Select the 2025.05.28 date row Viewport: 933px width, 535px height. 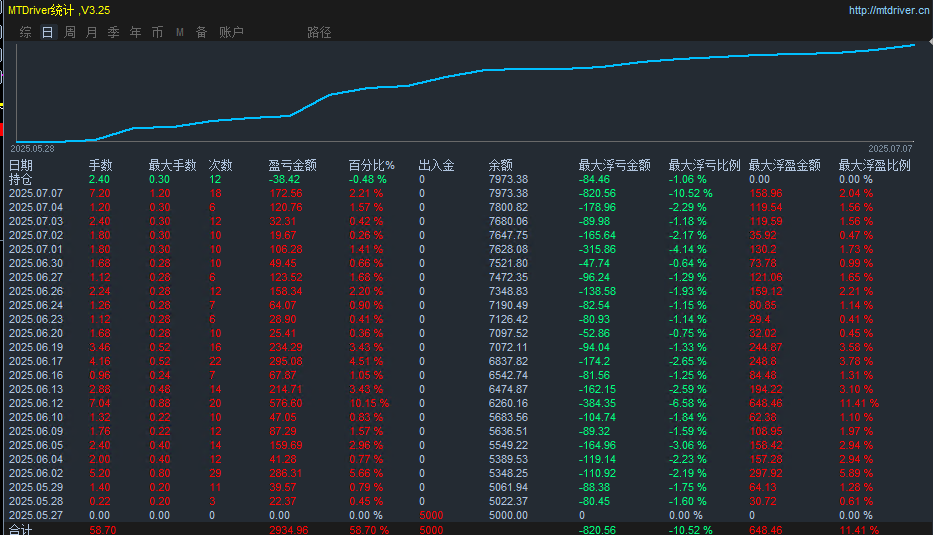pyautogui.click(x=36, y=501)
